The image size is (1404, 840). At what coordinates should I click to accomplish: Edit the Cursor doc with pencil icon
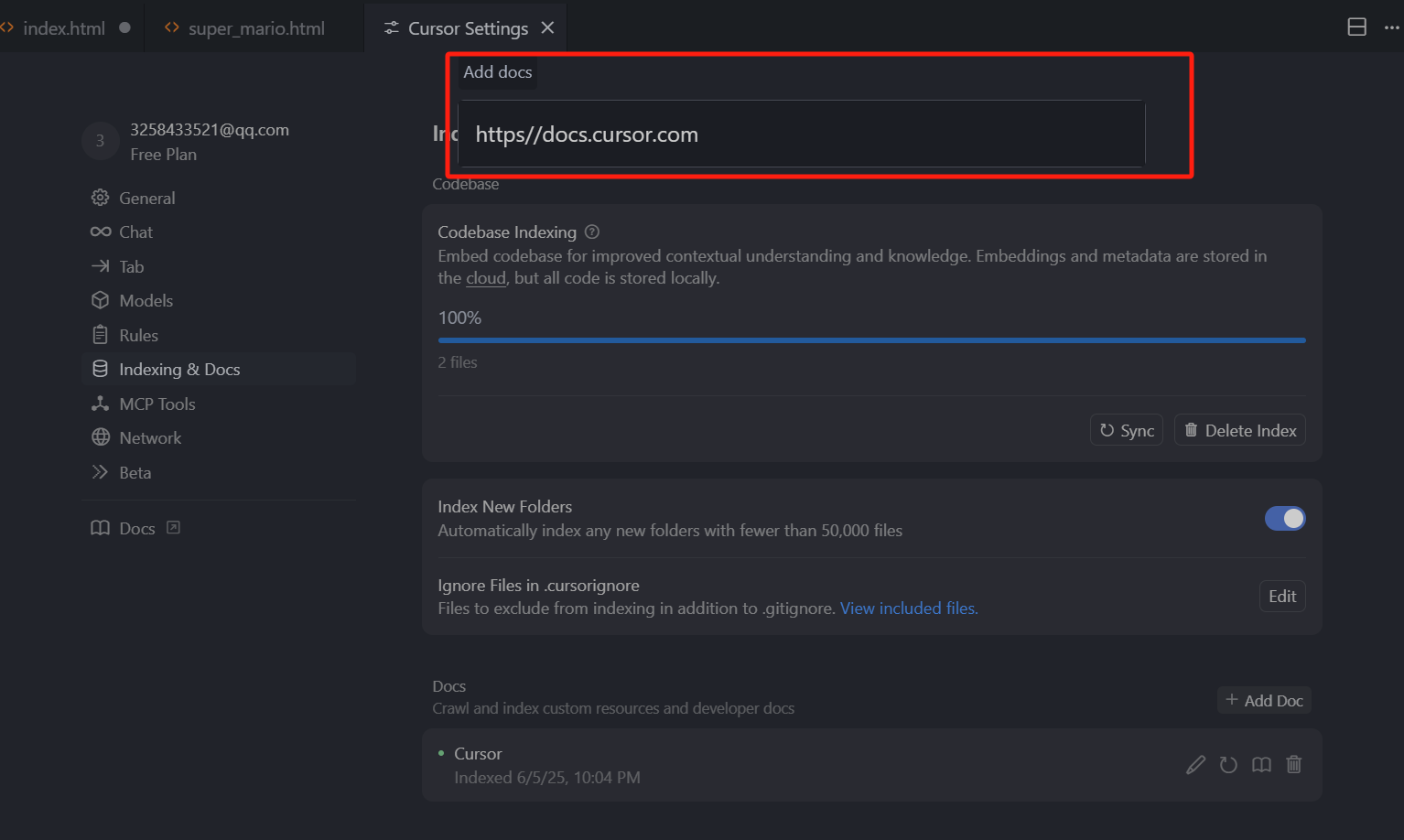[1195, 765]
